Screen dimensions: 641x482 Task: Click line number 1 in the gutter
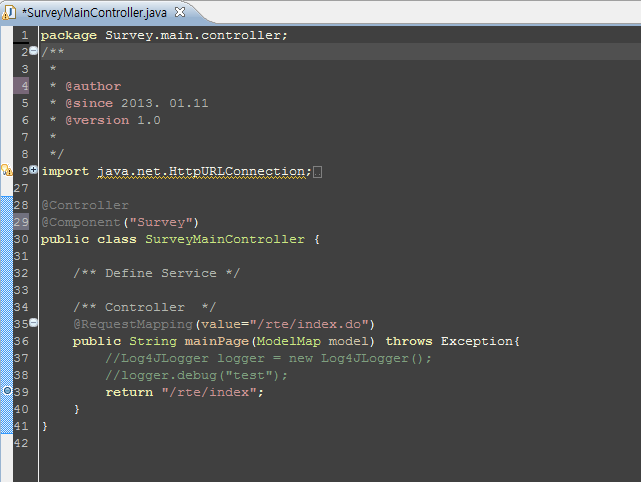[25, 35]
